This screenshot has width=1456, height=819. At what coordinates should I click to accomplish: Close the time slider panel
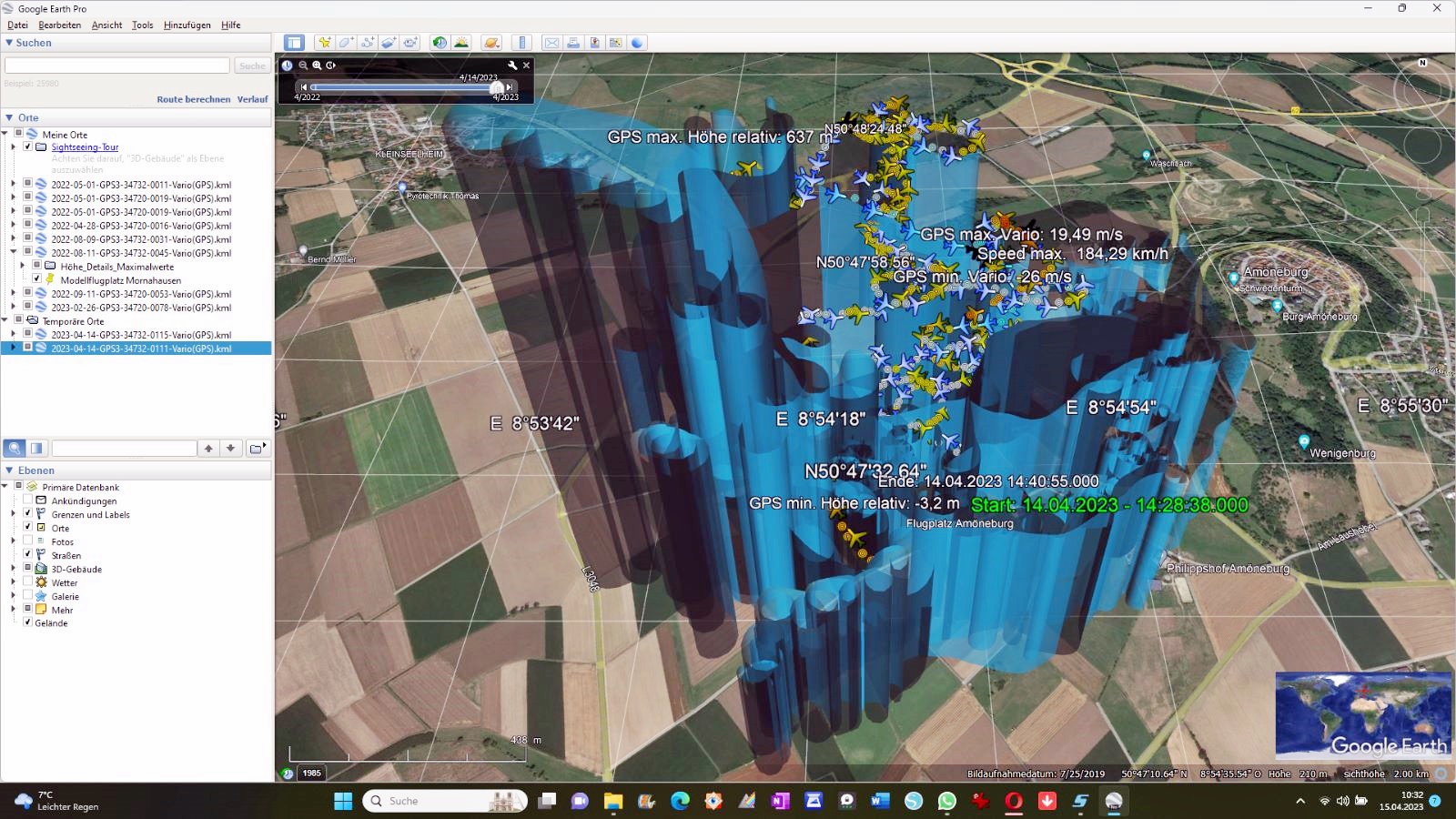(x=526, y=66)
